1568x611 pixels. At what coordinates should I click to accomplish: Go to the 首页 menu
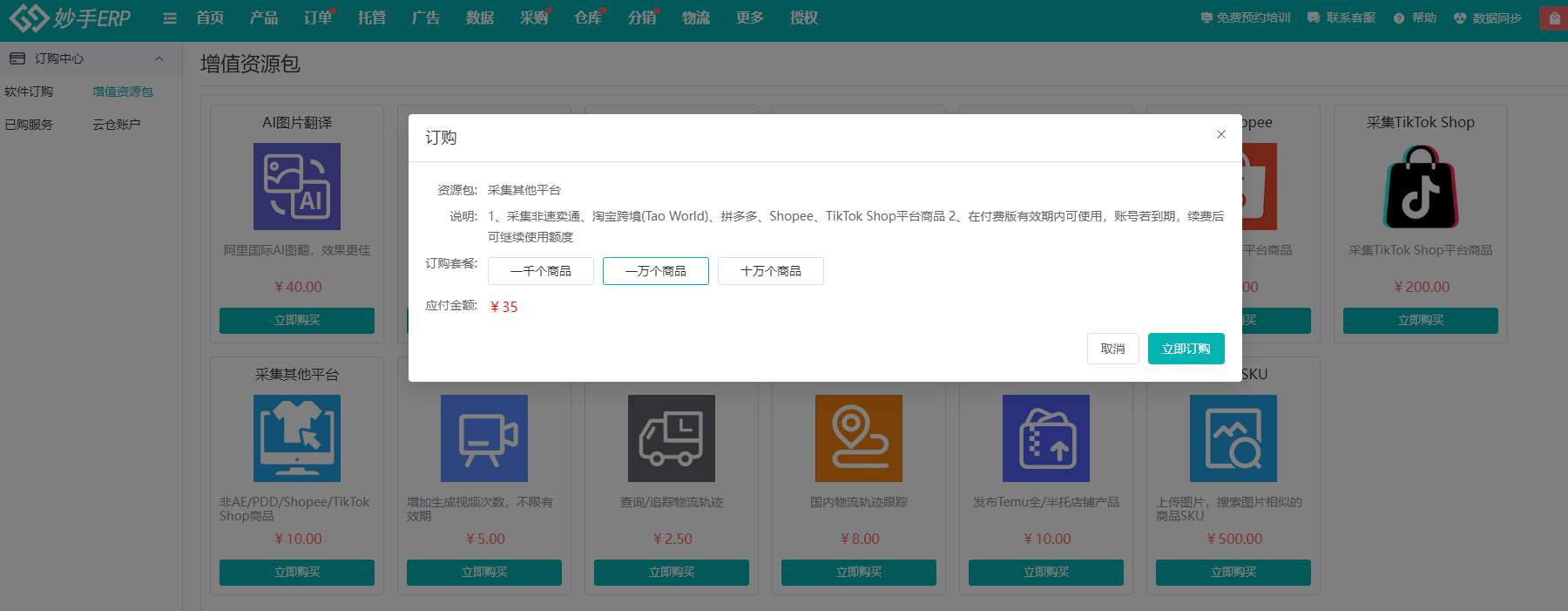210,18
